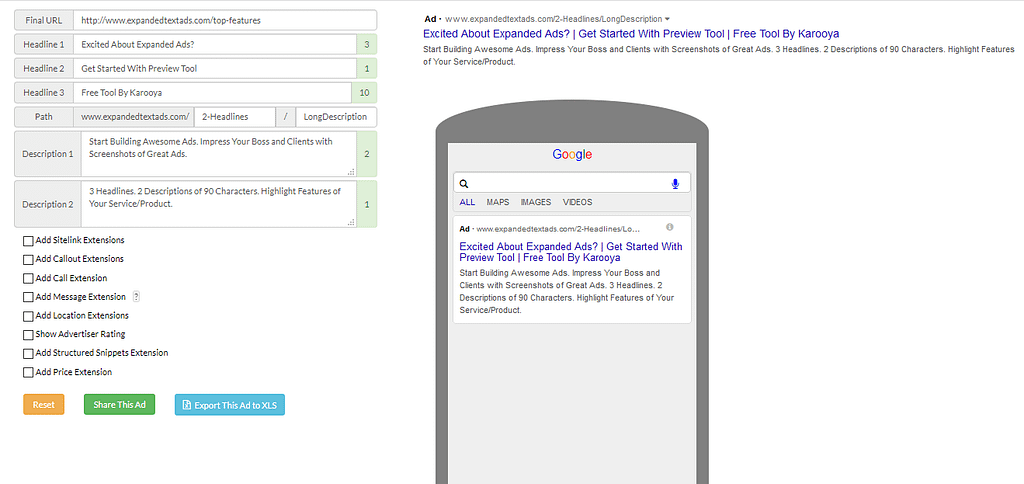Click the info icon in mobile ad preview
This screenshot has width=1024, height=484.
[x=669, y=227]
